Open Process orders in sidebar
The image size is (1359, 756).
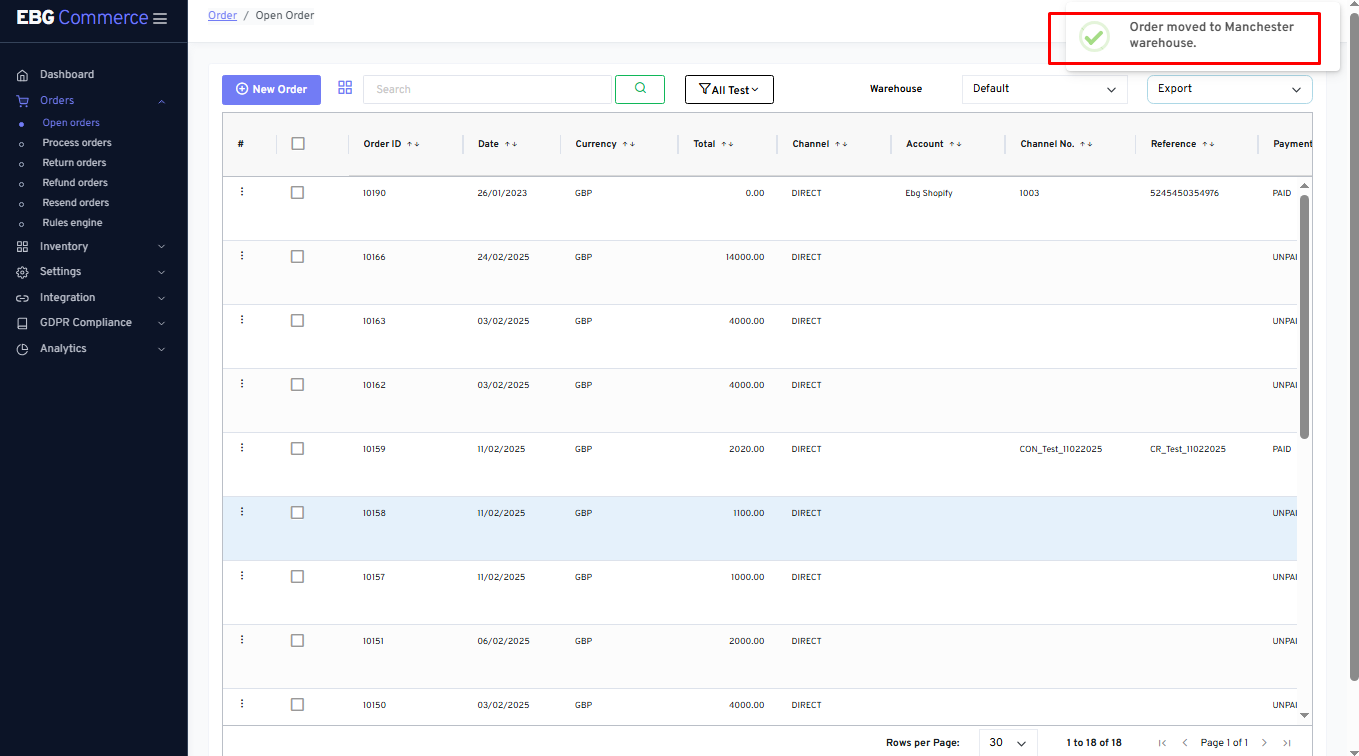[x=77, y=143]
